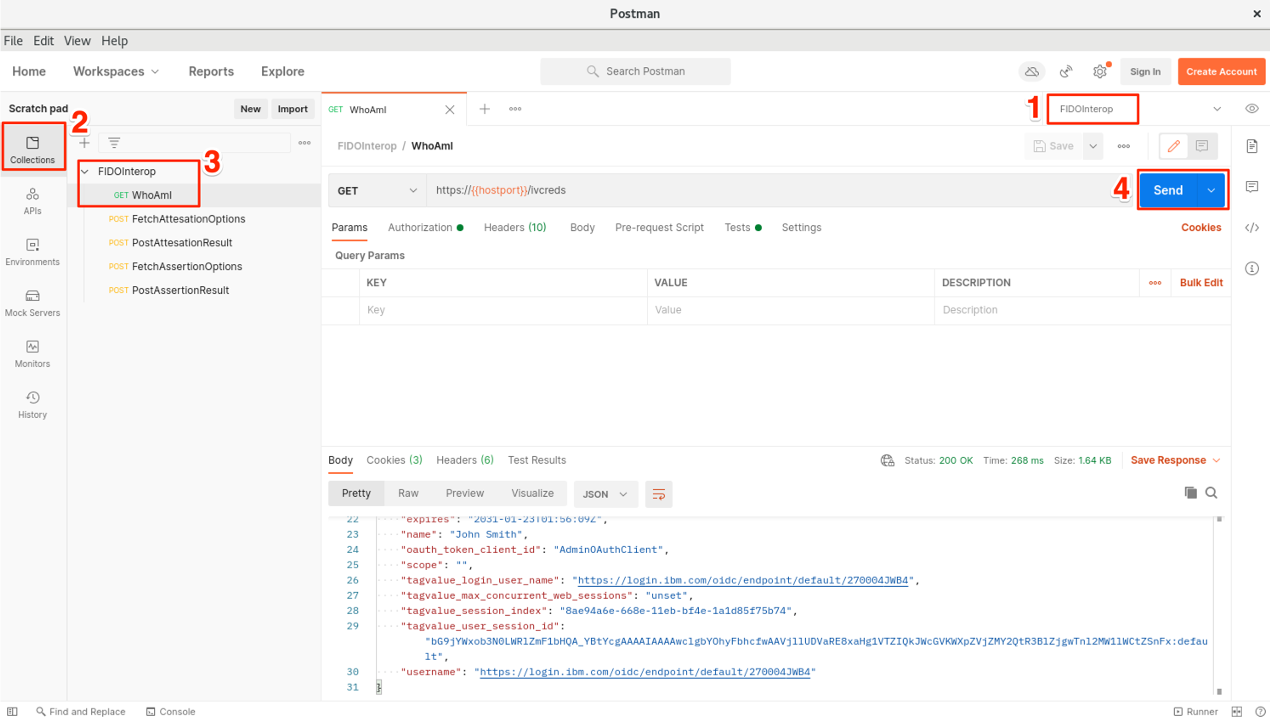Open the capture requests satellite icon
This screenshot has width=1270, height=722.
1066,71
